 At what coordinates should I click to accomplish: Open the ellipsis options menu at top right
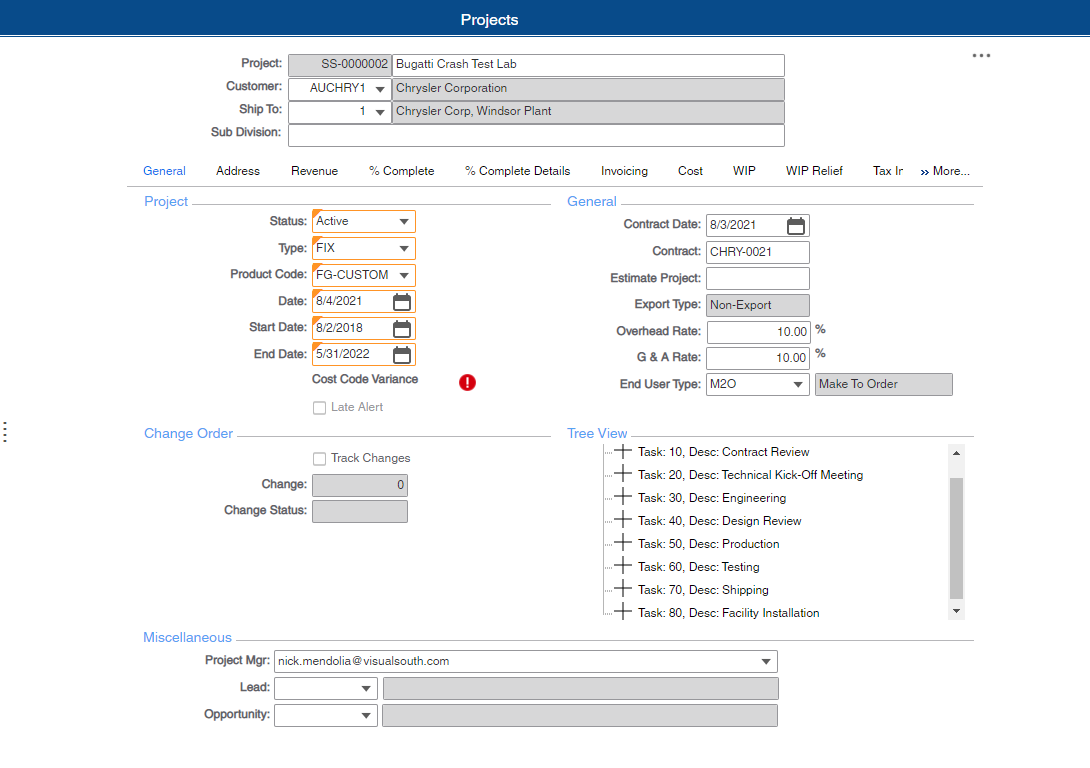tap(981, 55)
